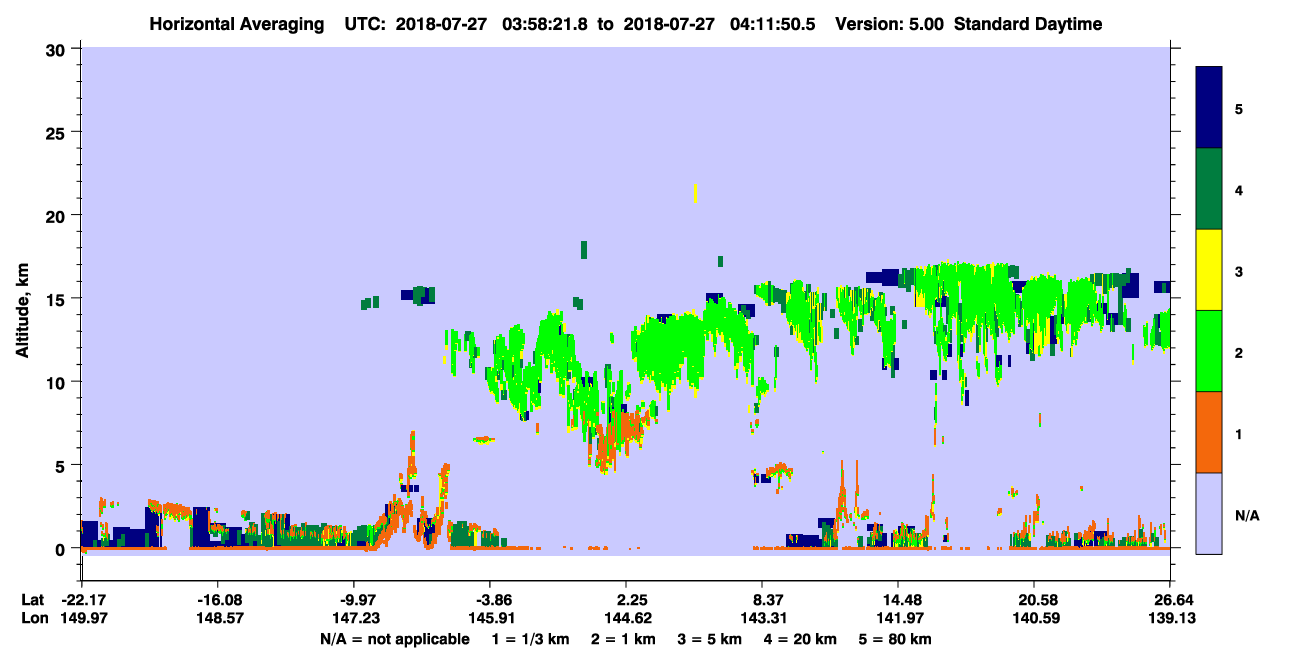Image resolution: width=1300 pixels, height=667 pixels.
Task: Click the start timestamp '03:58:21.8'
Action: pos(546,24)
